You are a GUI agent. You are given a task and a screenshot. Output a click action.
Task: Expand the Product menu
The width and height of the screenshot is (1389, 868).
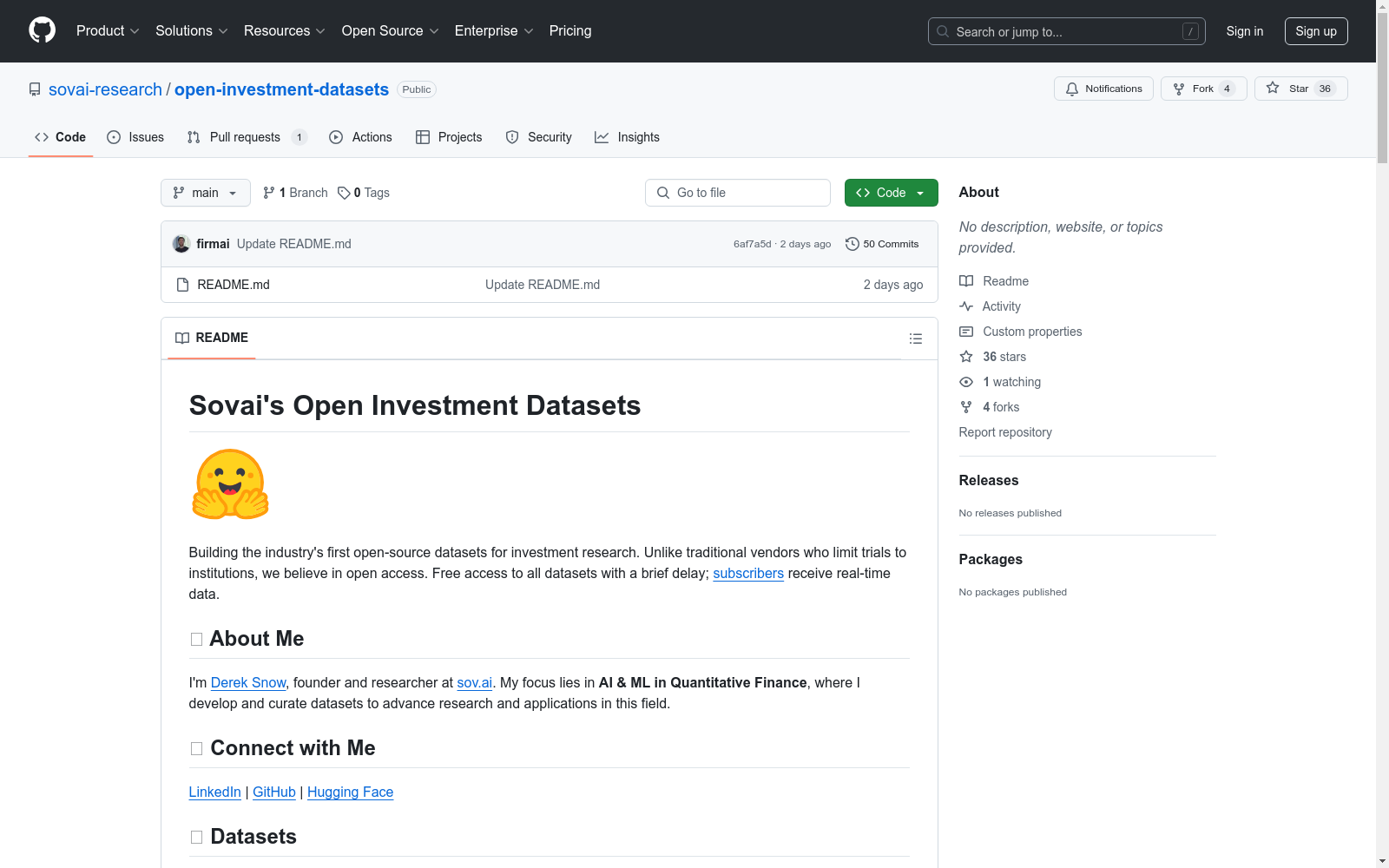click(x=108, y=30)
